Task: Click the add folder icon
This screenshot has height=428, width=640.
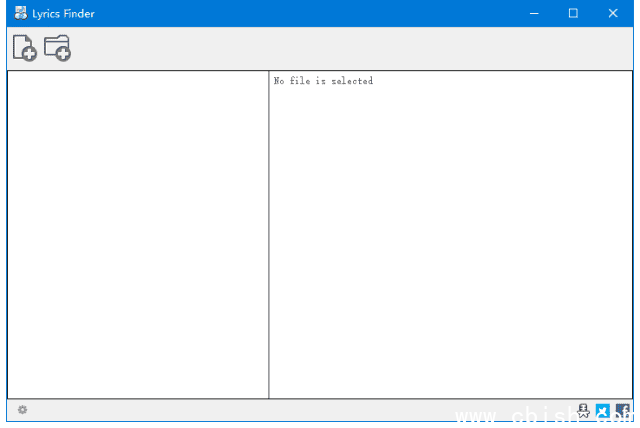Action: 57,48
